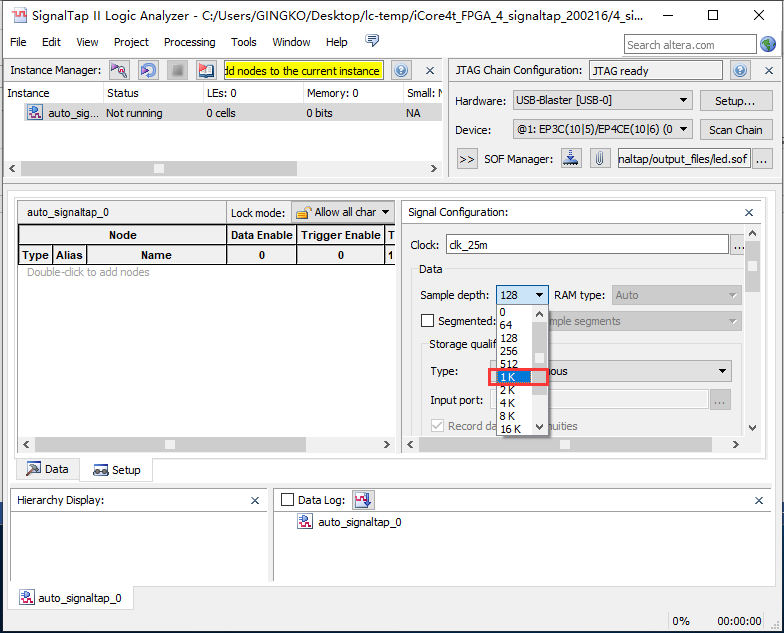
Task: Toggle the Data Log checkbox
Action: tap(288, 500)
